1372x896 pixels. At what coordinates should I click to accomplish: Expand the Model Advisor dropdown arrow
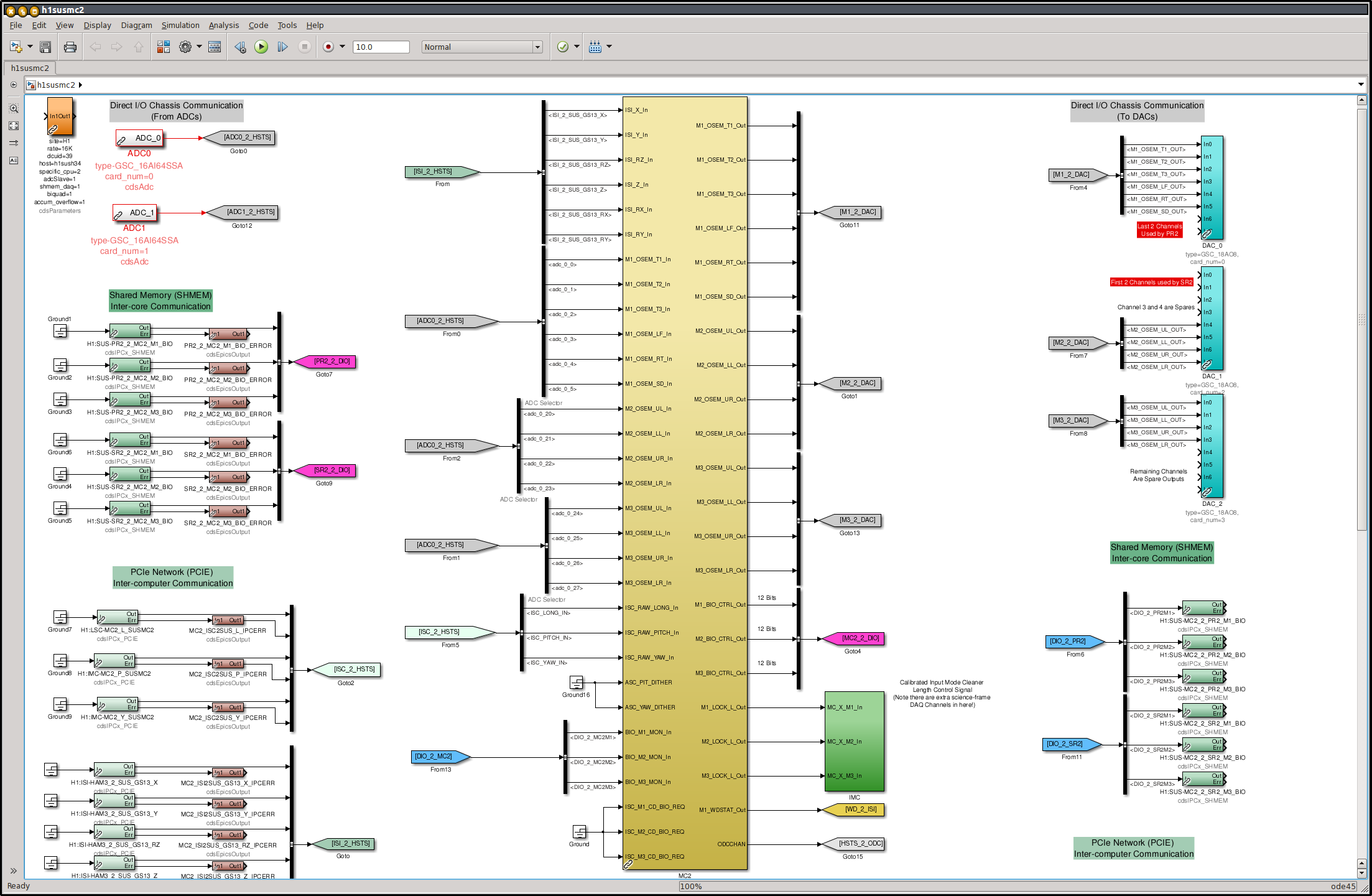[x=577, y=47]
